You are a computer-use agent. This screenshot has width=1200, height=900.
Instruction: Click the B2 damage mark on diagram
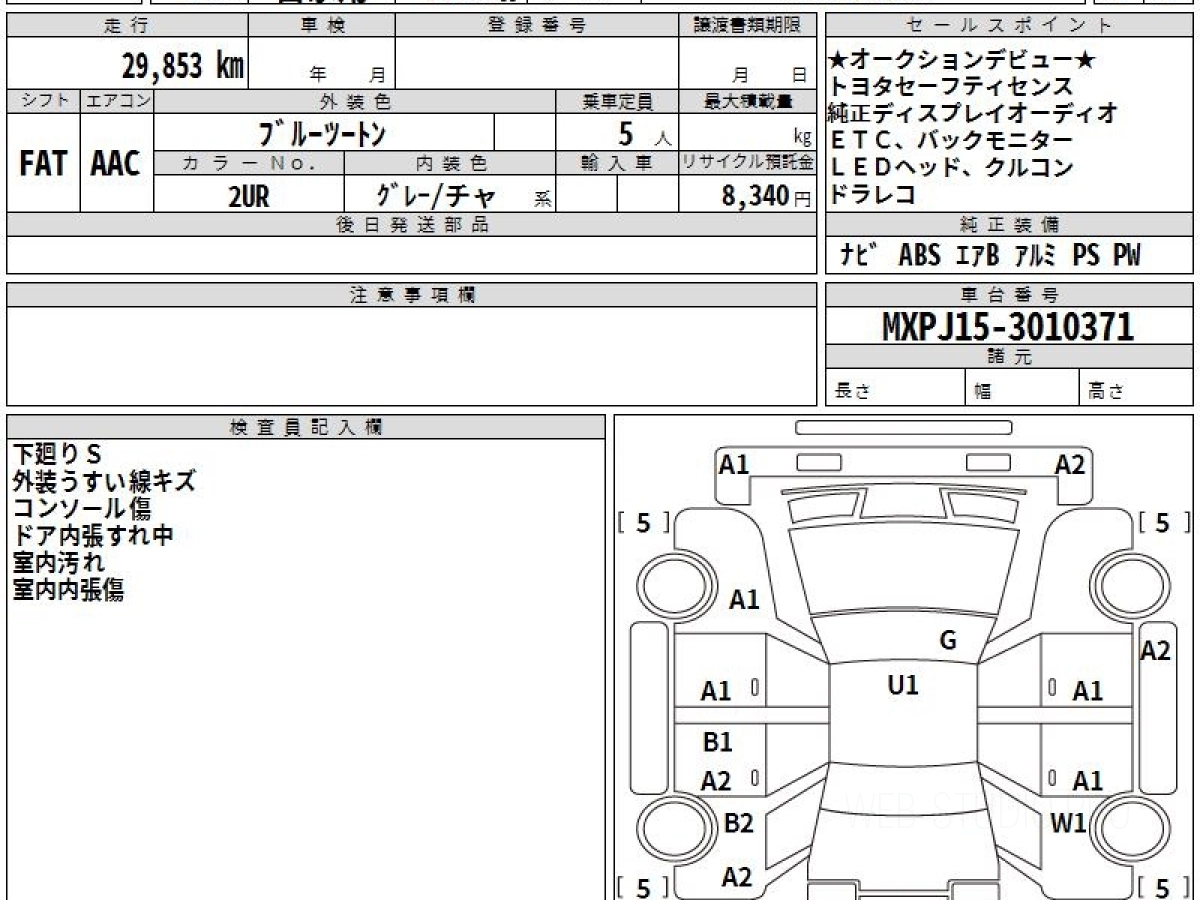tap(738, 824)
